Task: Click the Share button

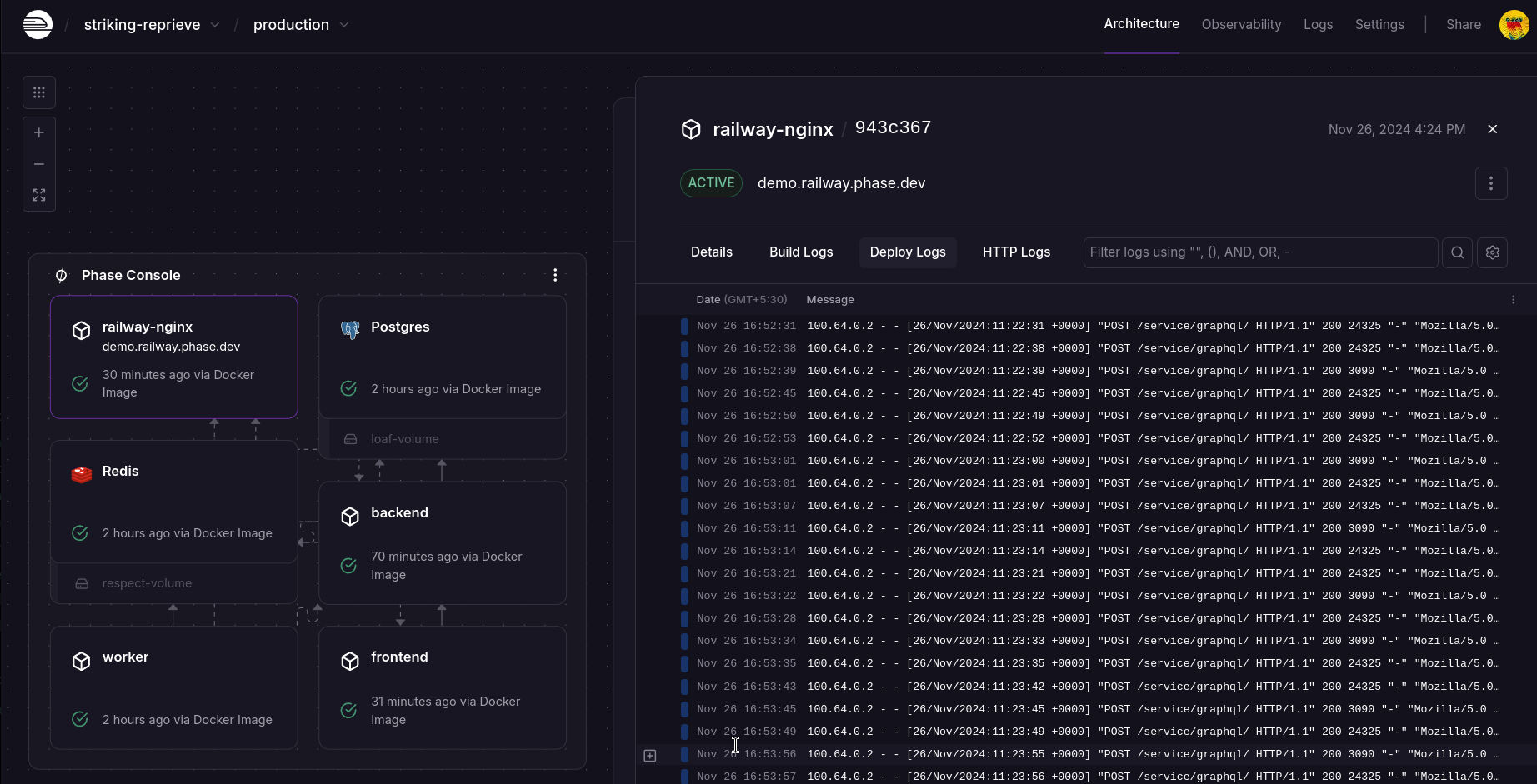Action: pyautogui.click(x=1463, y=24)
